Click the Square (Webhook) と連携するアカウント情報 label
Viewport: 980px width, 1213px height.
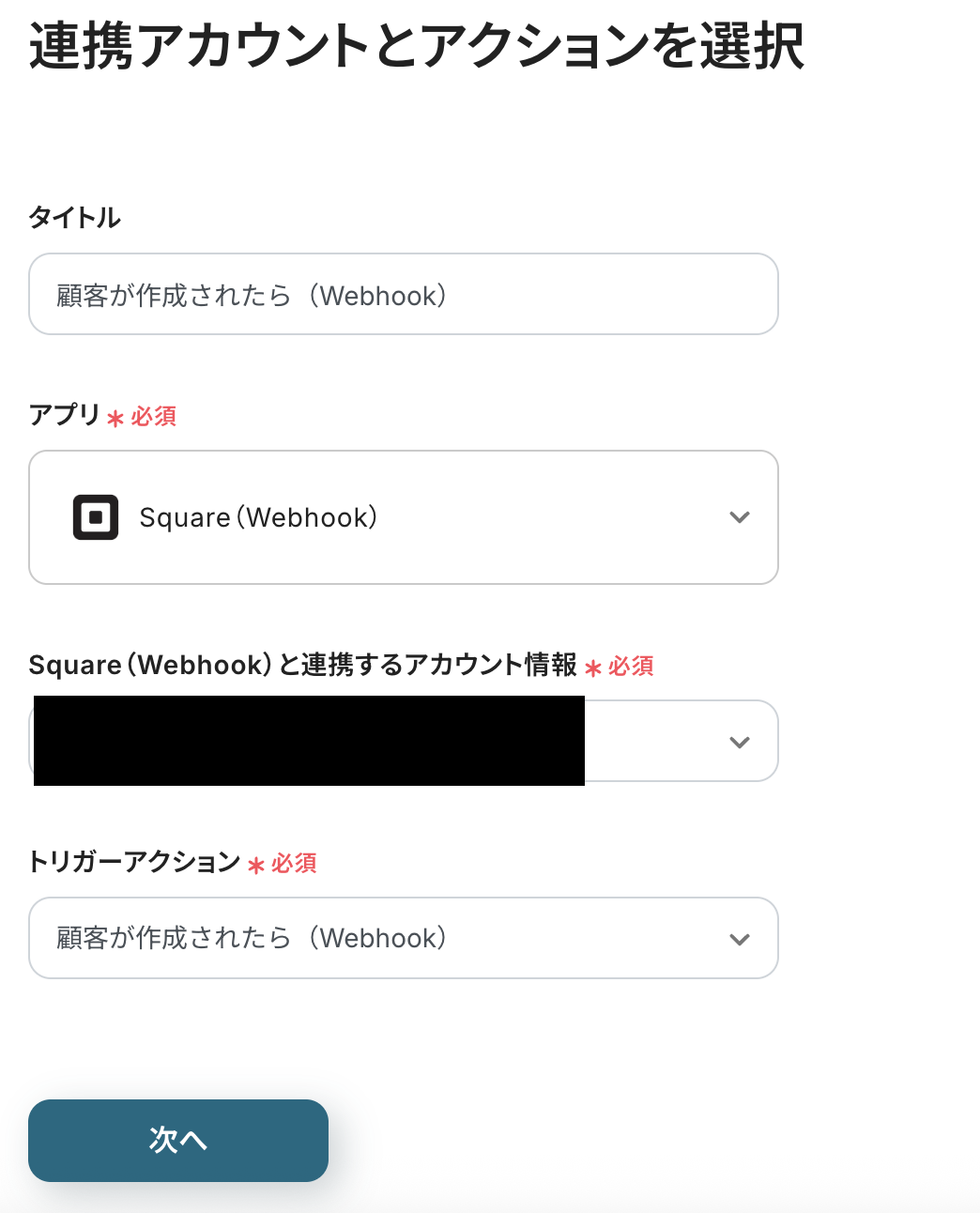click(x=302, y=666)
